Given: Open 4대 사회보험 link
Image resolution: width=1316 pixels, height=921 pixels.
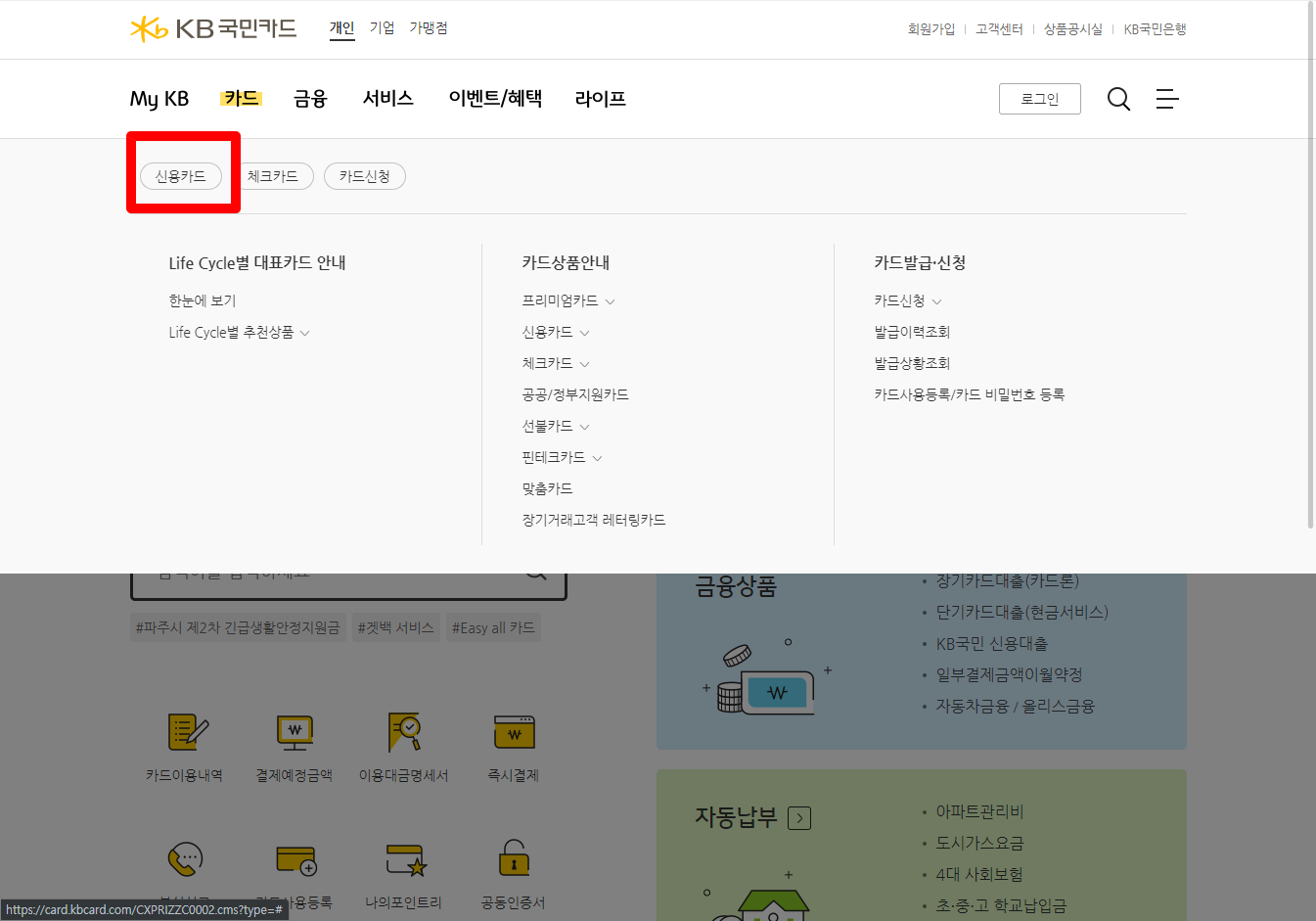Looking at the screenshot, I should pos(979,874).
